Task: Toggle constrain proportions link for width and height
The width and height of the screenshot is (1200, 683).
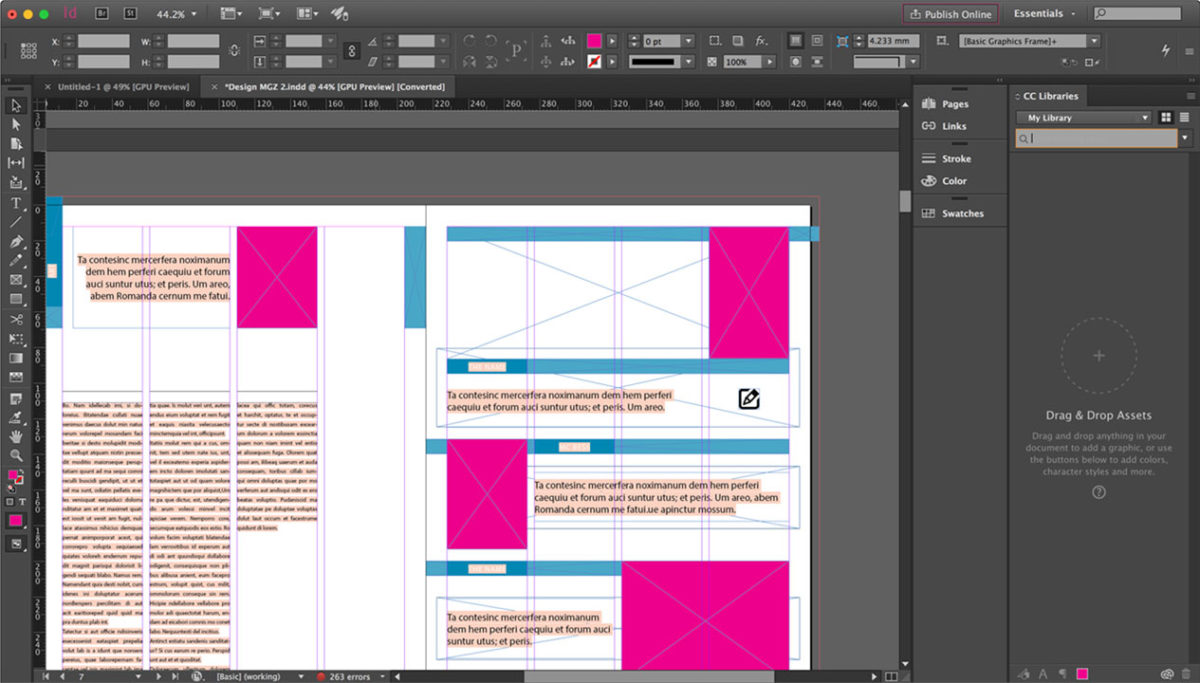Action: tap(232, 51)
